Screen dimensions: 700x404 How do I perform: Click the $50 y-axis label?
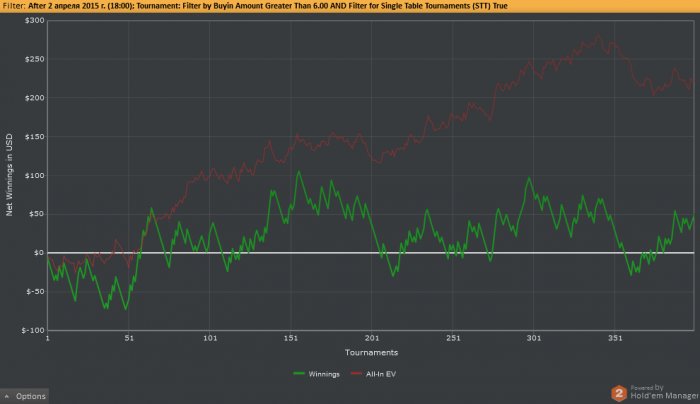pos(37,214)
